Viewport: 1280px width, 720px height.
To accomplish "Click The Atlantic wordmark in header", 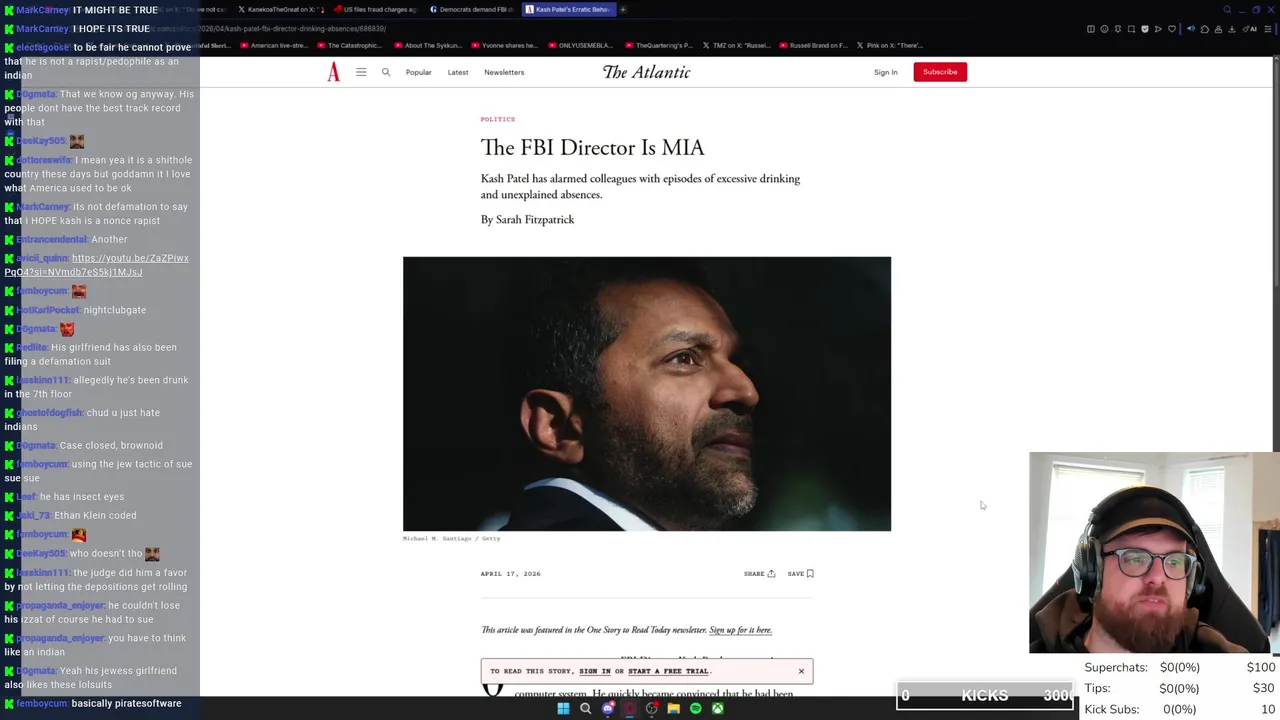I will [646, 72].
